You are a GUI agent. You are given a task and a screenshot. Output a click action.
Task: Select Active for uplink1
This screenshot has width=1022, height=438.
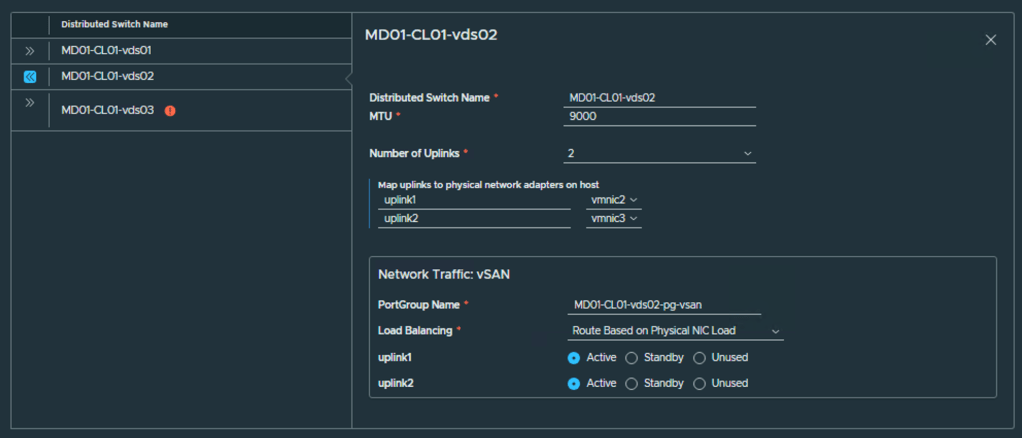(574, 357)
